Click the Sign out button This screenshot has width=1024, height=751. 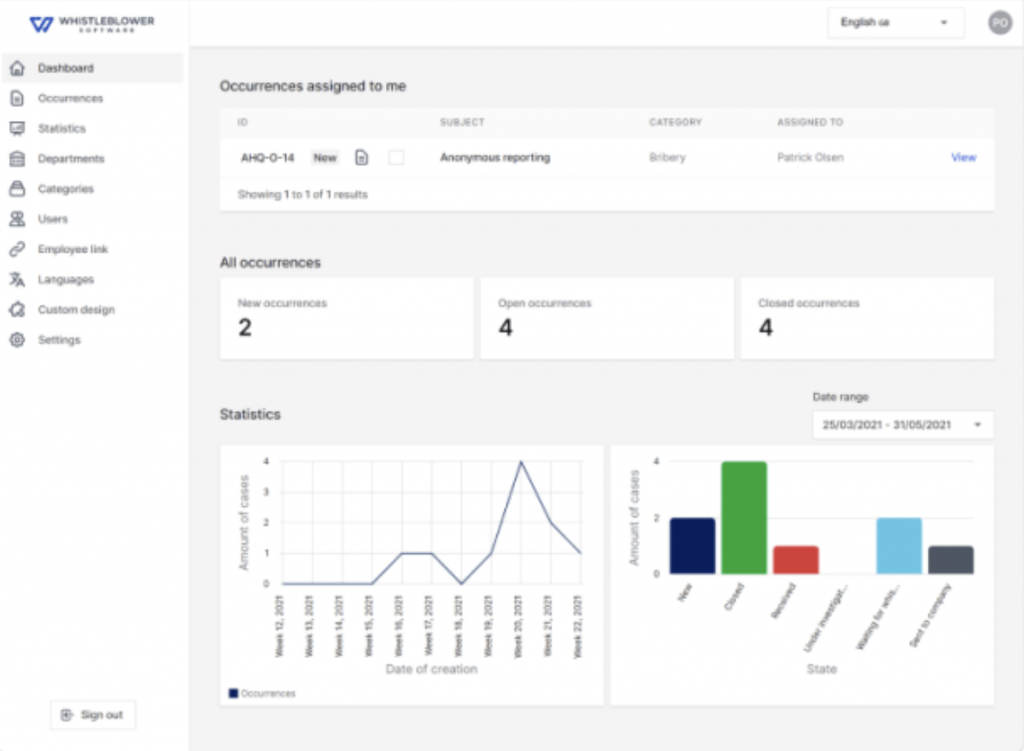(x=92, y=715)
